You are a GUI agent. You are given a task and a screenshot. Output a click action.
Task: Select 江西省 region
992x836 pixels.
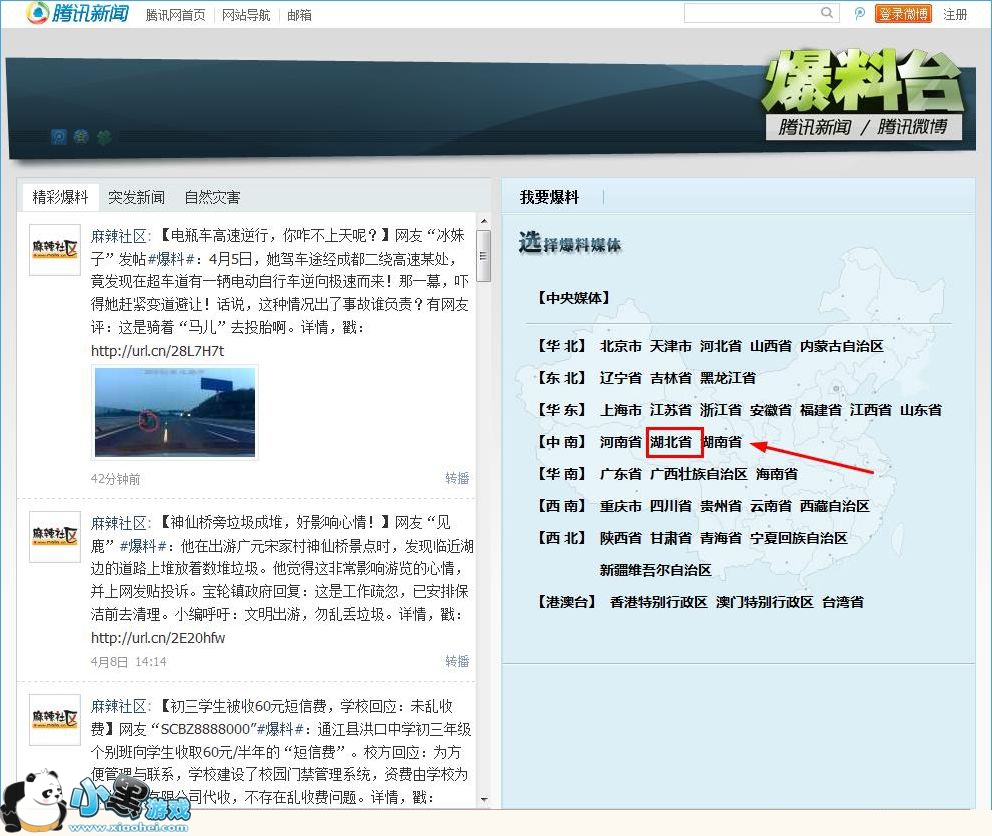pyautogui.click(x=871, y=410)
